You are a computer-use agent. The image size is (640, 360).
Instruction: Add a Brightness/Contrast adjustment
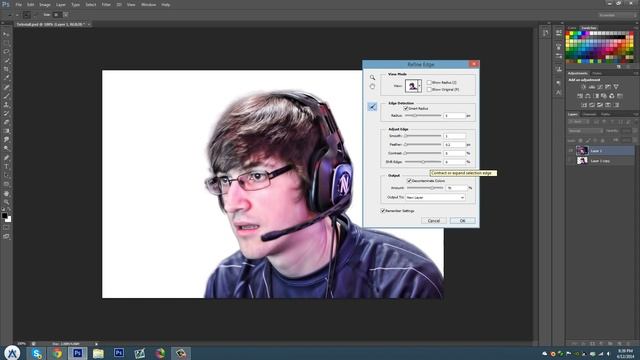coord(583,87)
